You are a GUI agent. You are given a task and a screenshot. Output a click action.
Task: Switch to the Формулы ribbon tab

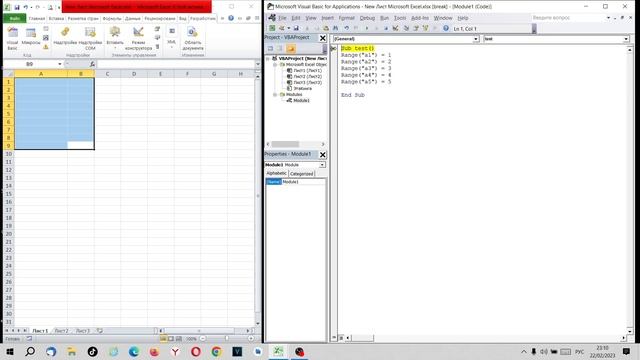coord(112,18)
